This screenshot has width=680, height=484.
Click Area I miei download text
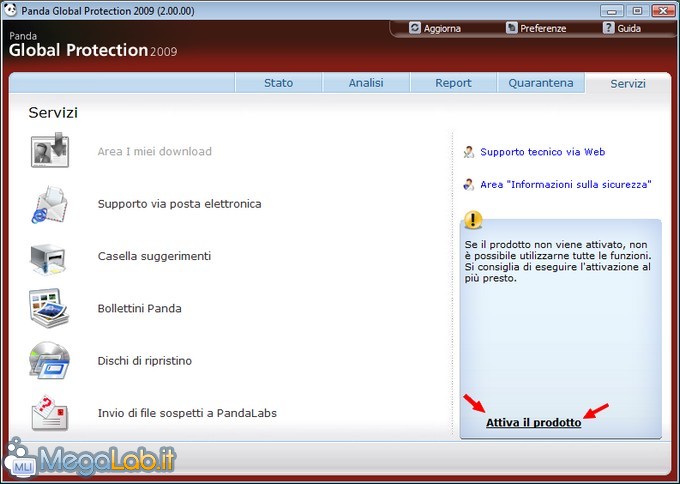(155, 151)
